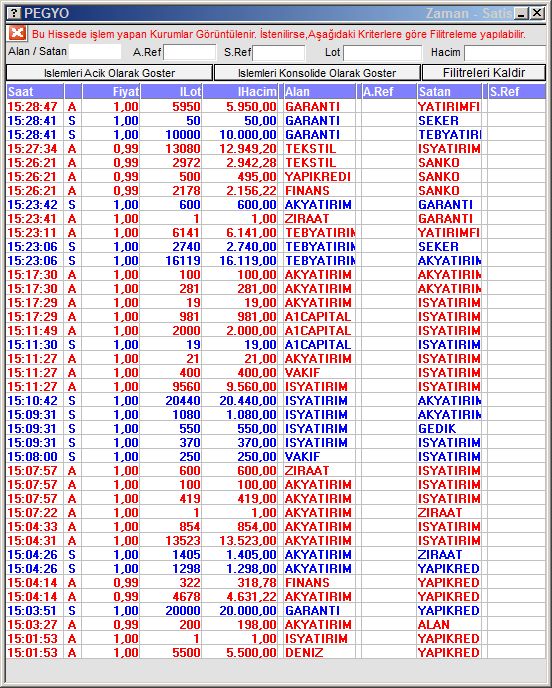Image resolution: width=552 pixels, height=688 pixels.
Task: Sort by the A.Ref column header
Action: (388, 92)
